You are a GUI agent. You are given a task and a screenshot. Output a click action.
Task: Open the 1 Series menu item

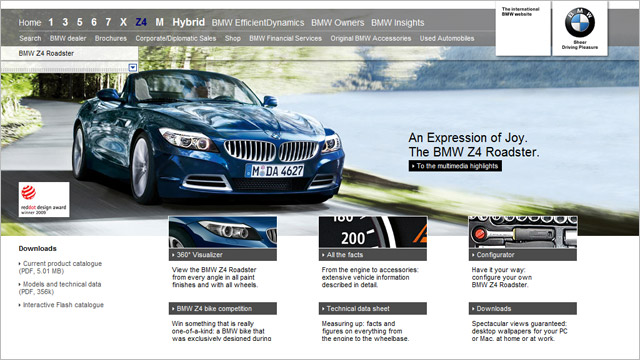pyautogui.click(x=51, y=22)
